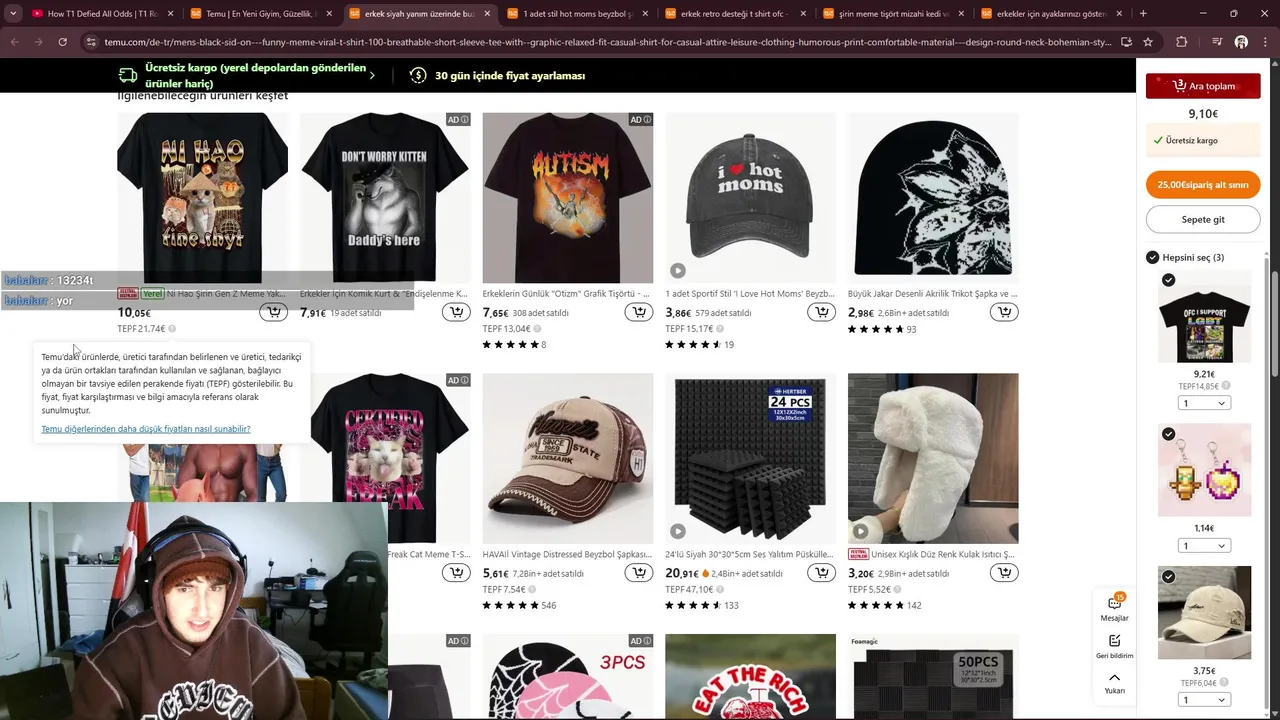Open quantity dropdown for the 9,21€ t-shirt
Image resolution: width=1280 pixels, height=720 pixels.
click(x=1204, y=403)
